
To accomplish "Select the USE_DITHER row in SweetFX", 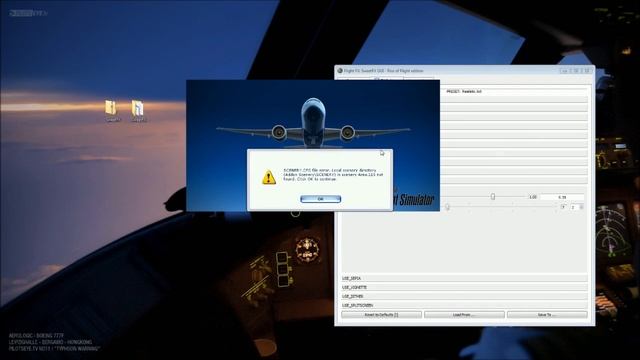I will (x=464, y=296).
